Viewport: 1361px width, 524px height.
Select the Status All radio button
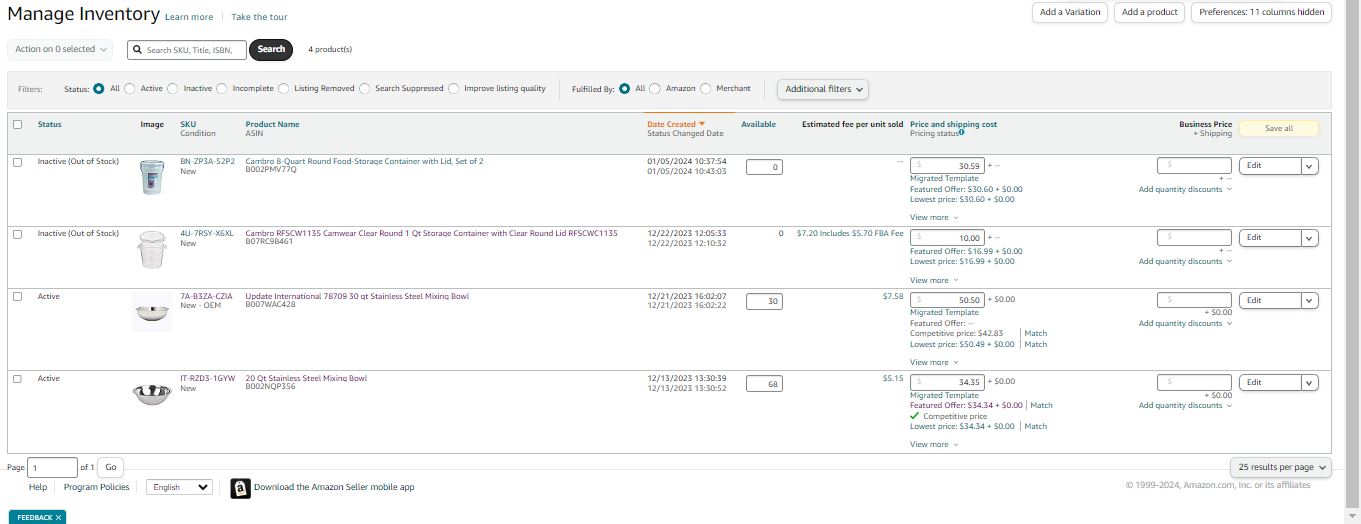(99, 88)
